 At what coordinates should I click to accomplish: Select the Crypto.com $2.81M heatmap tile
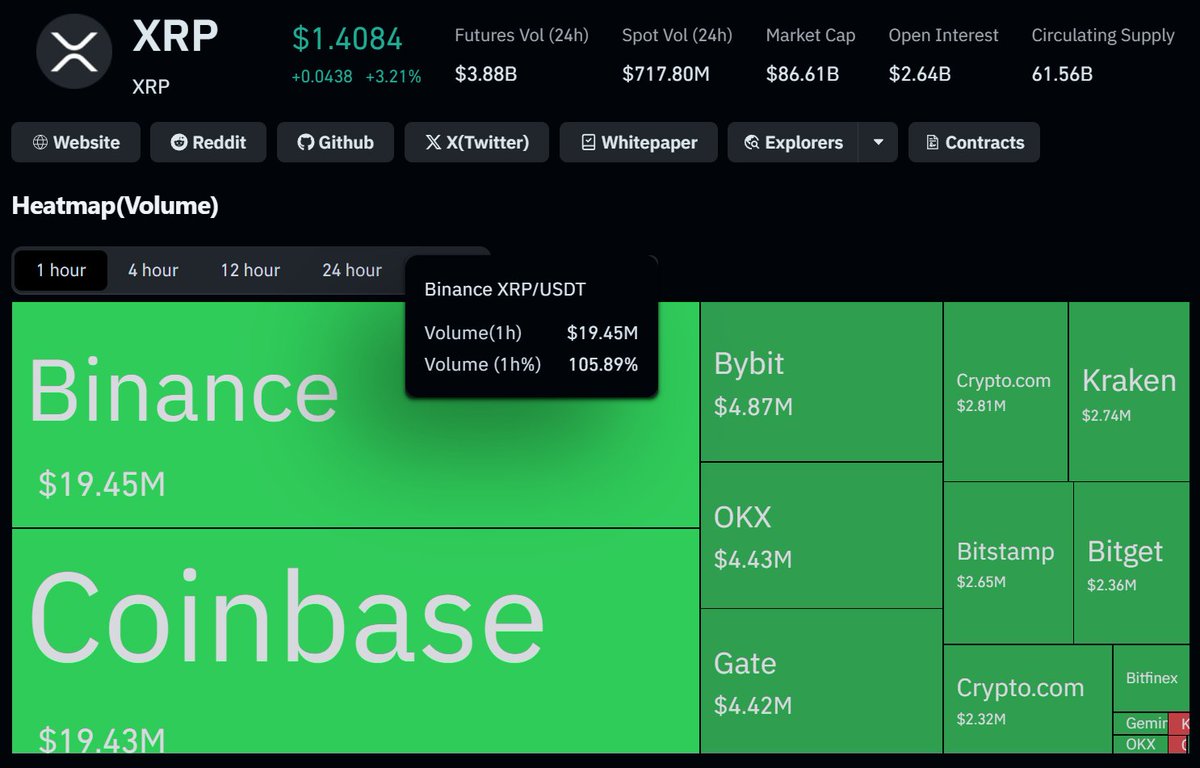1005,391
